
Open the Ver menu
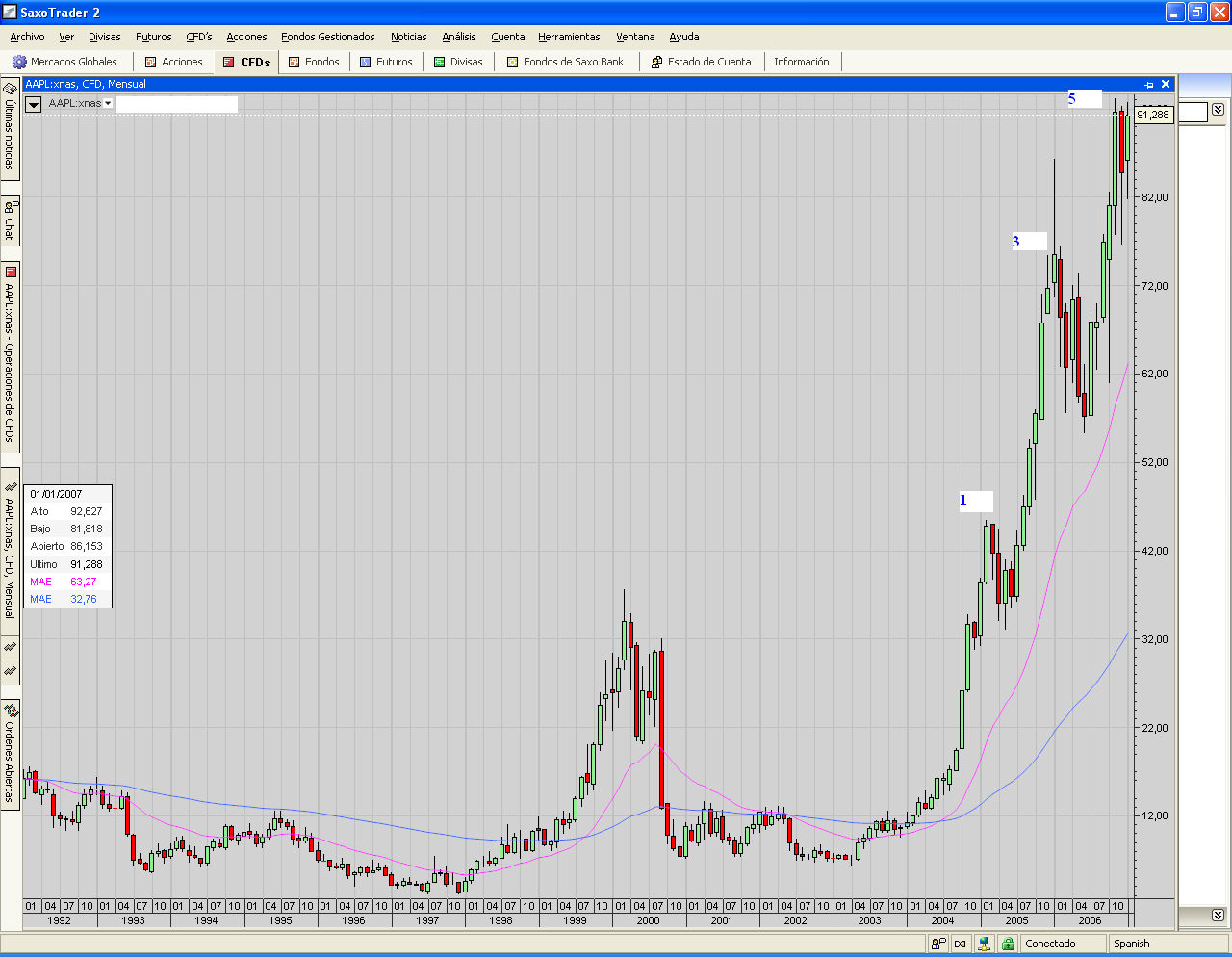tap(66, 37)
